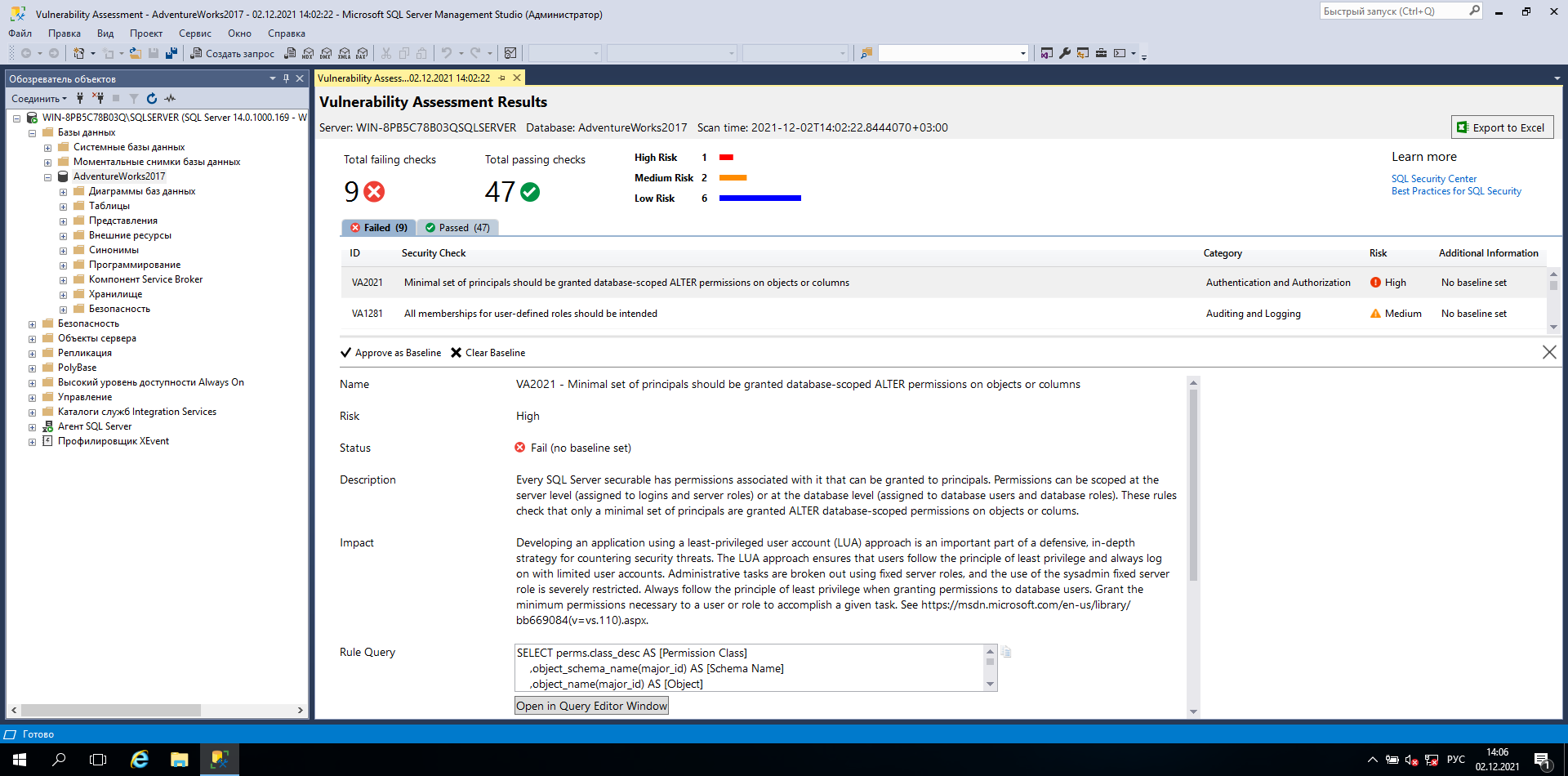The image size is (1568, 776).
Task: Click the Save All disks icon
Action: [171, 53]
